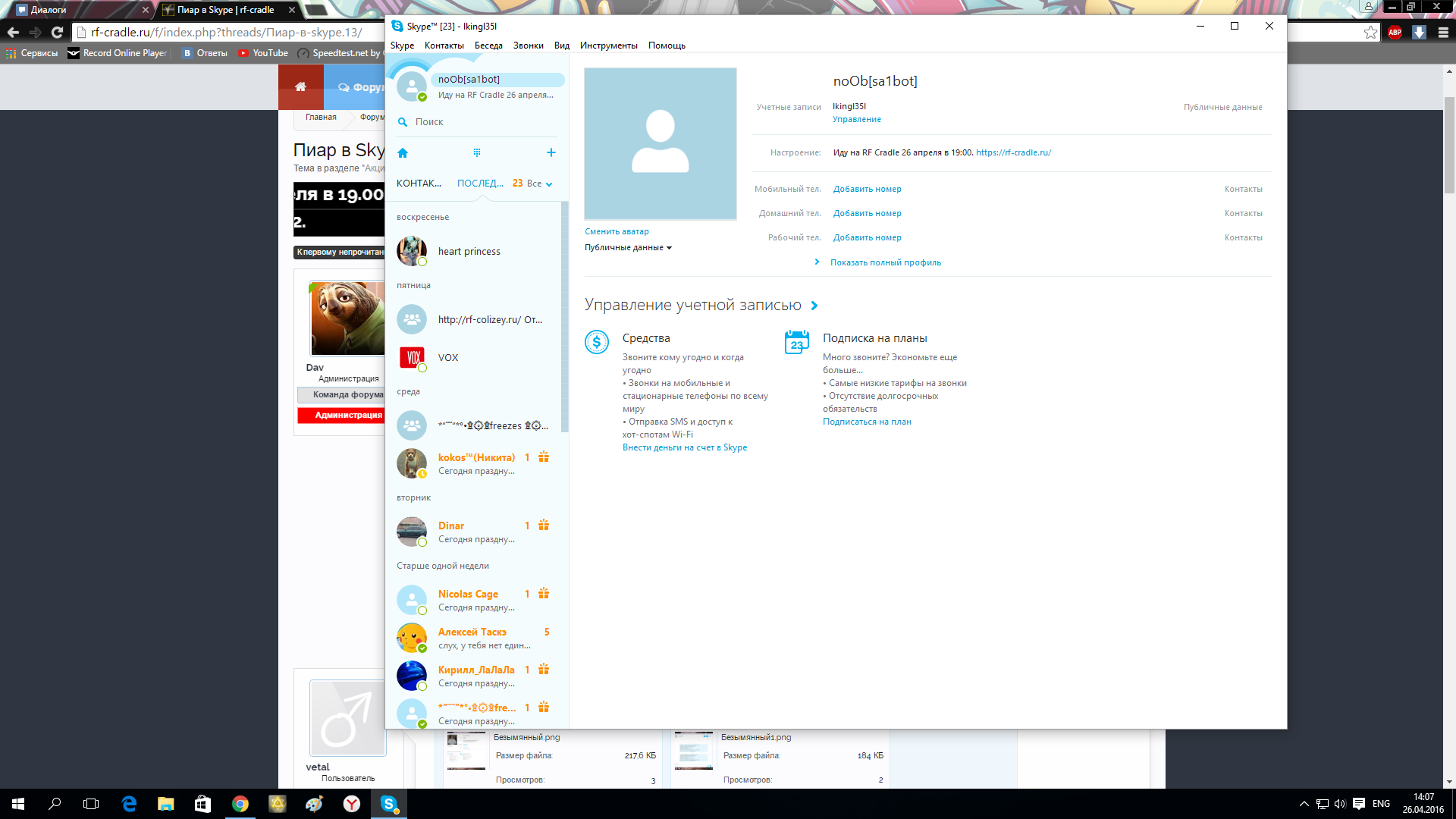Viewport: 1456px width, 819px height.
Task: Open Skype from the Windows taskbar
Action: 389,804
